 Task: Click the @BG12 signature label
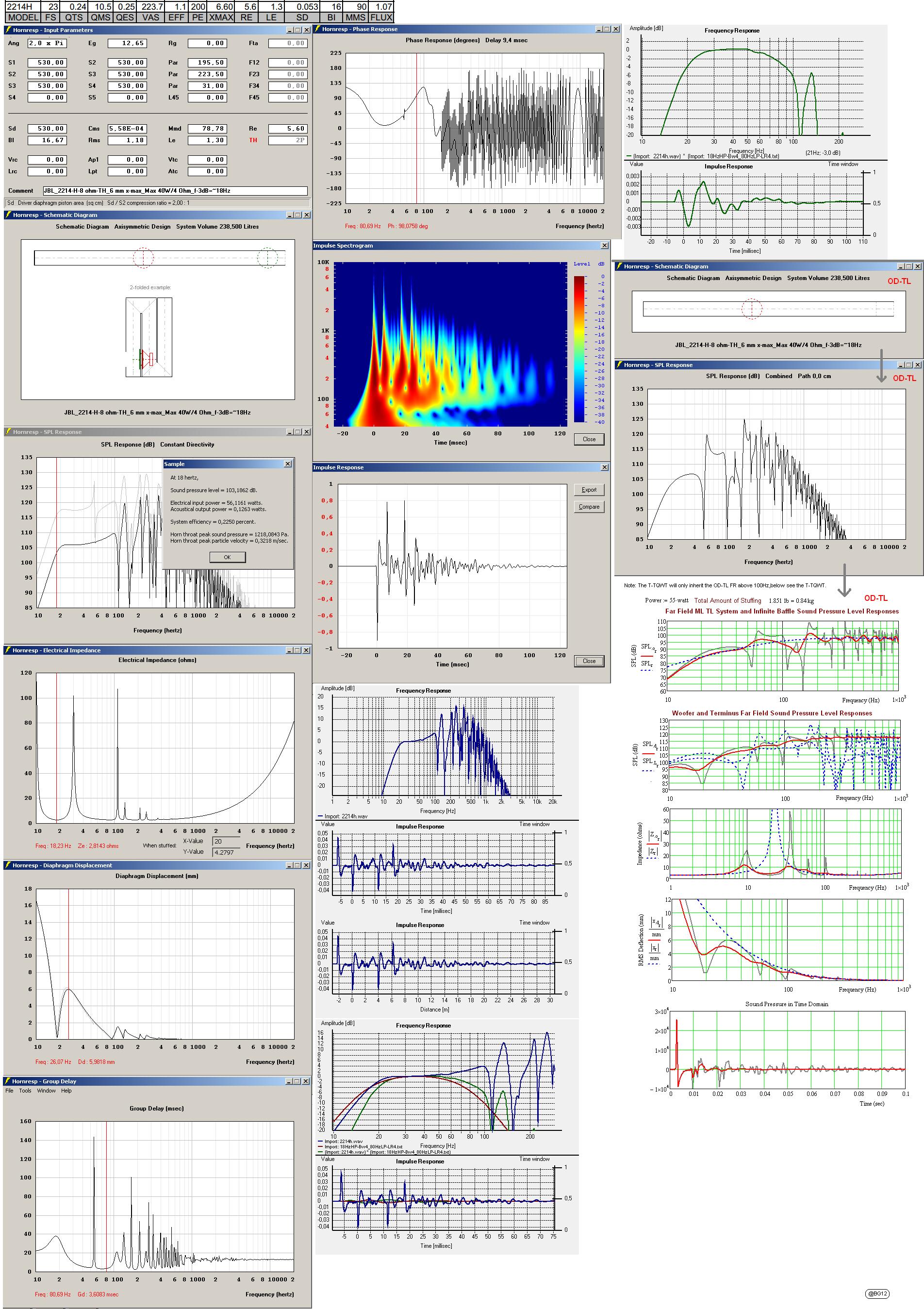point(877,1293)
